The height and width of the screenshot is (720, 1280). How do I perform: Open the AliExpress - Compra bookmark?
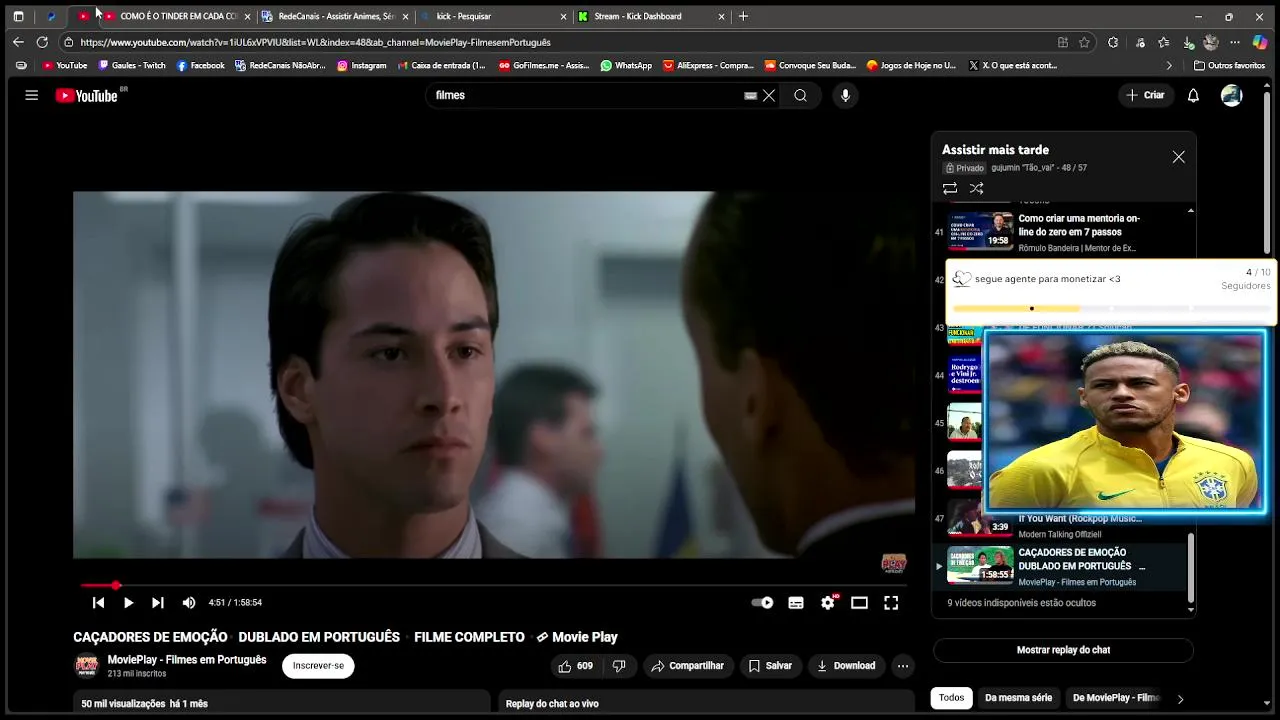[x=708, y=66]
